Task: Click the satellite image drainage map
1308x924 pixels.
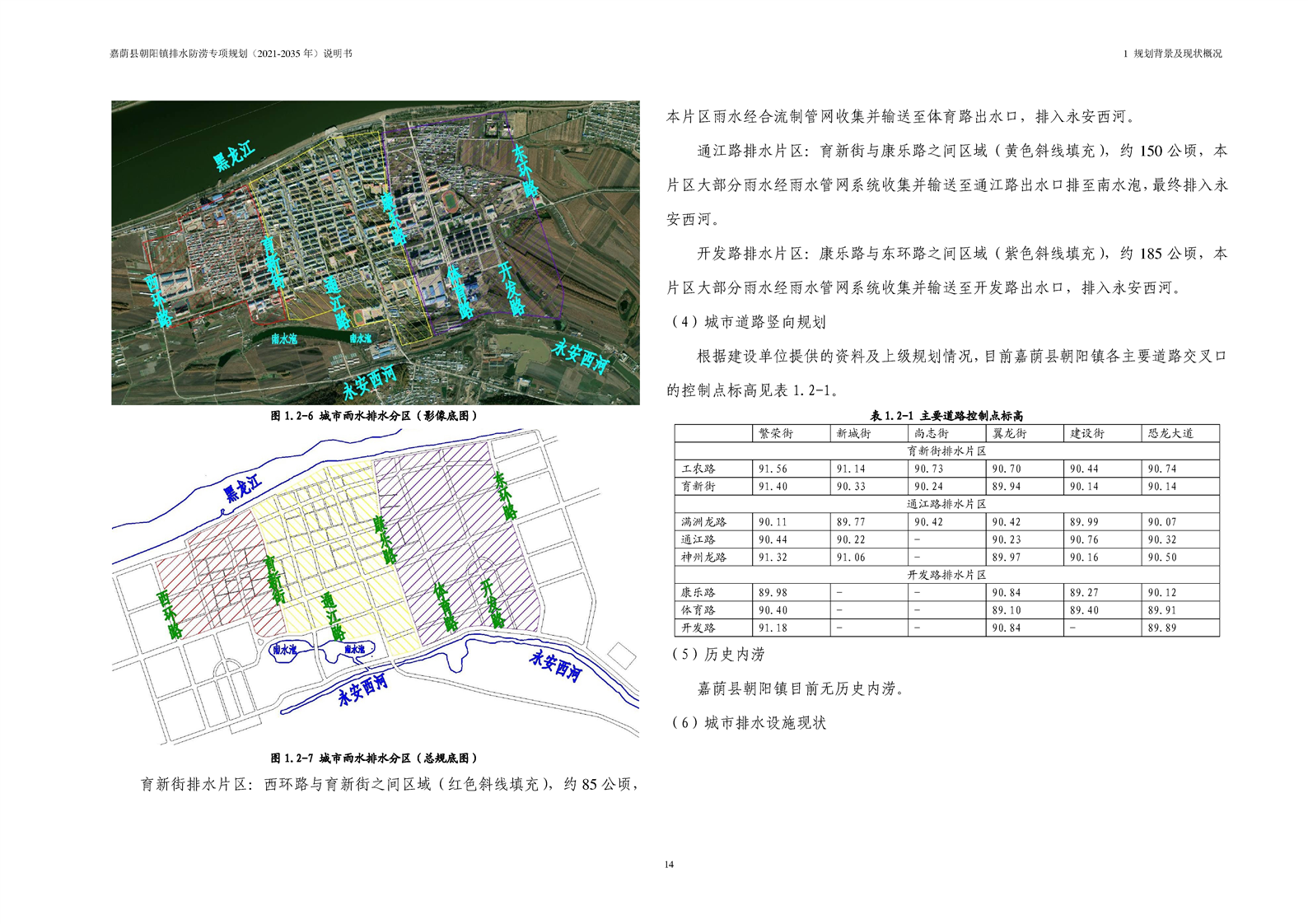Action: coord(376,253)
